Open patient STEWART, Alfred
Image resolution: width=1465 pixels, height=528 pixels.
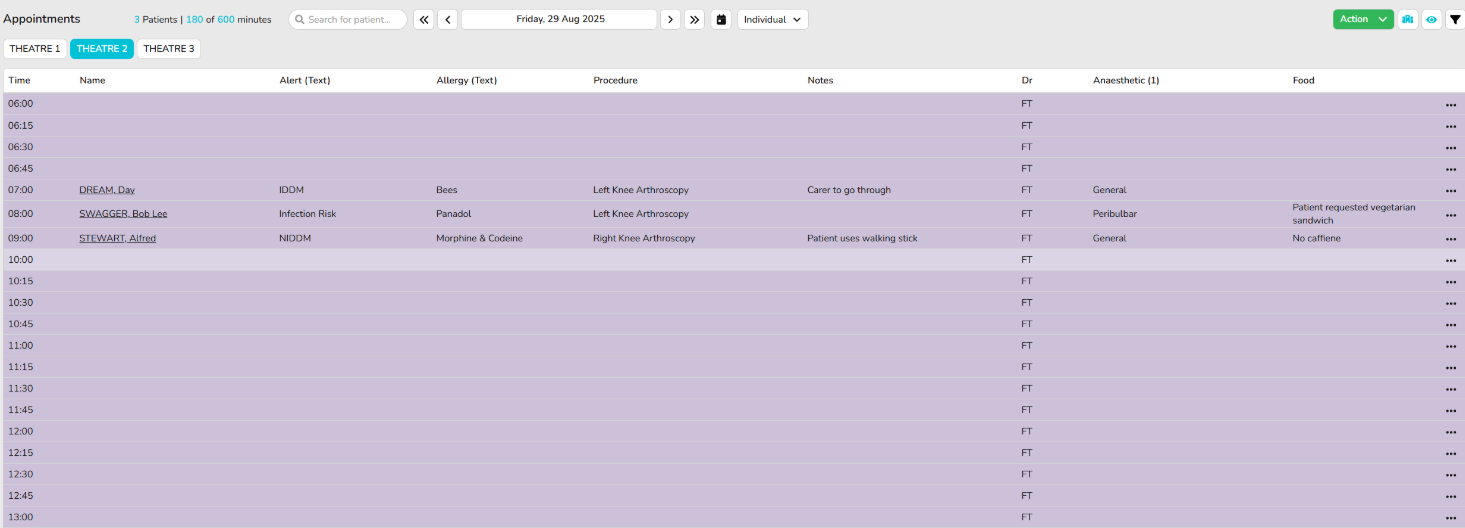[x=117, y=239]
